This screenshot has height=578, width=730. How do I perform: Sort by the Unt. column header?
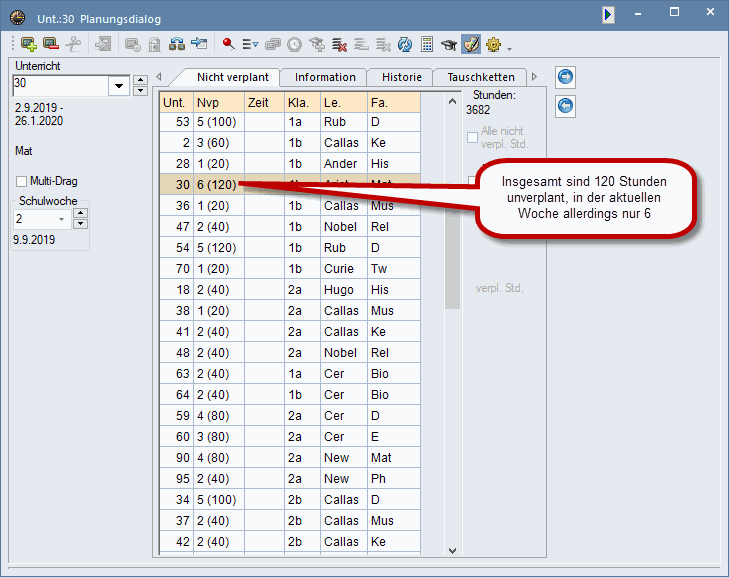(x=176, y=102)
